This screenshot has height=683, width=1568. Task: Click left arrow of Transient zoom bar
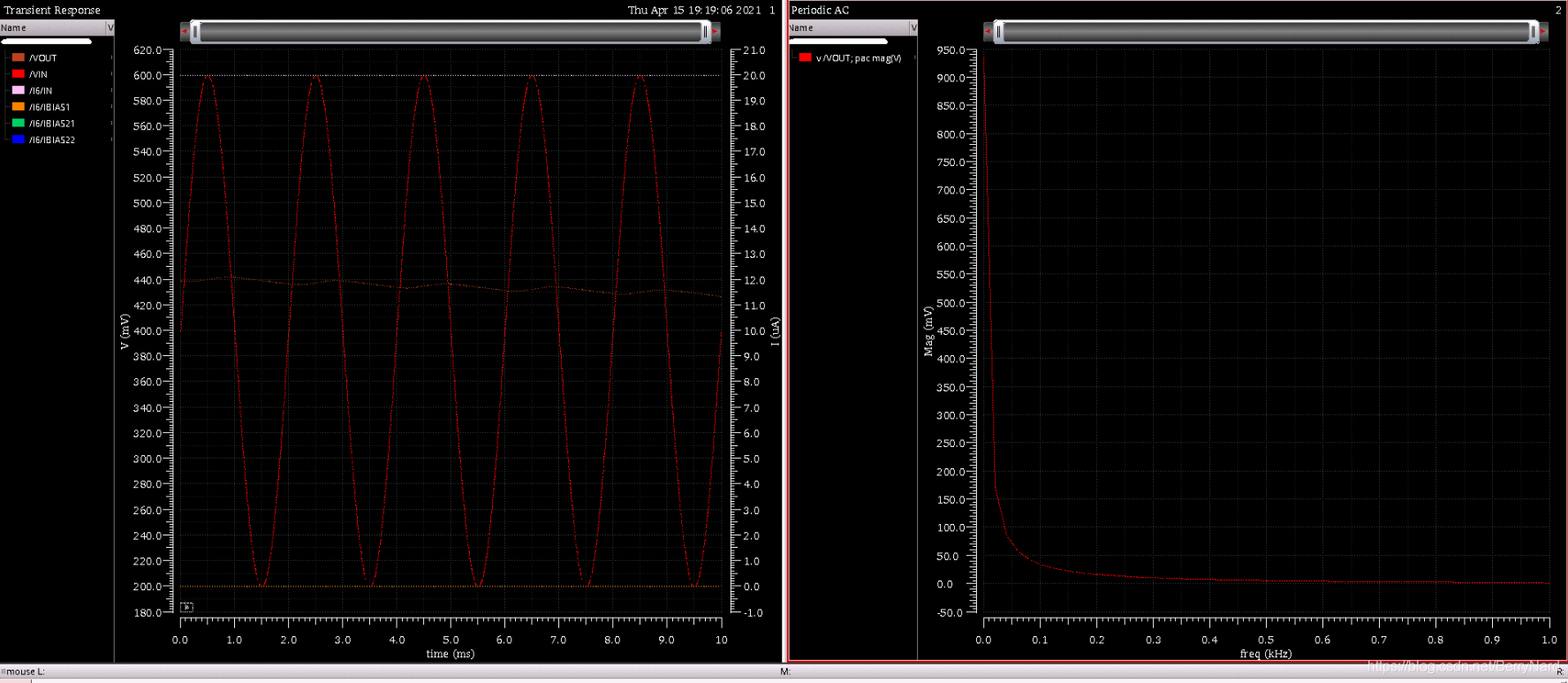185,32
